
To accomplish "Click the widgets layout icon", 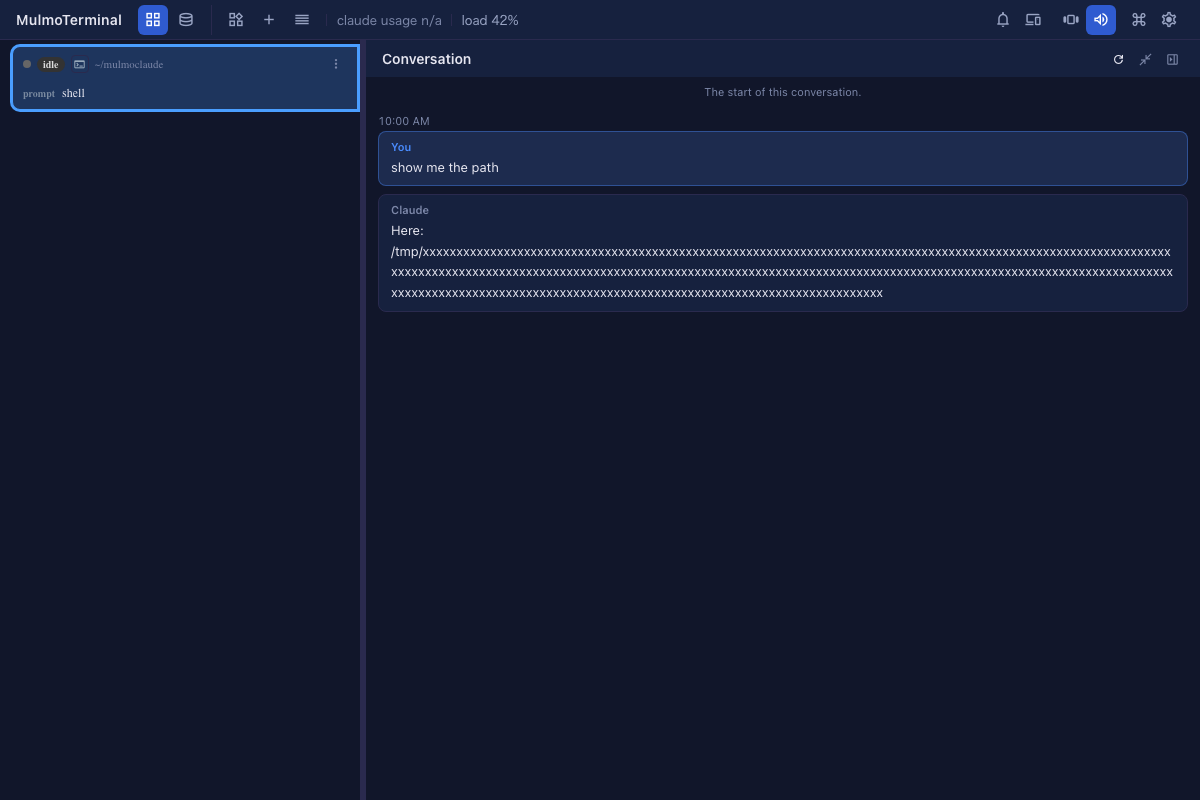I will tap(236, 20).
